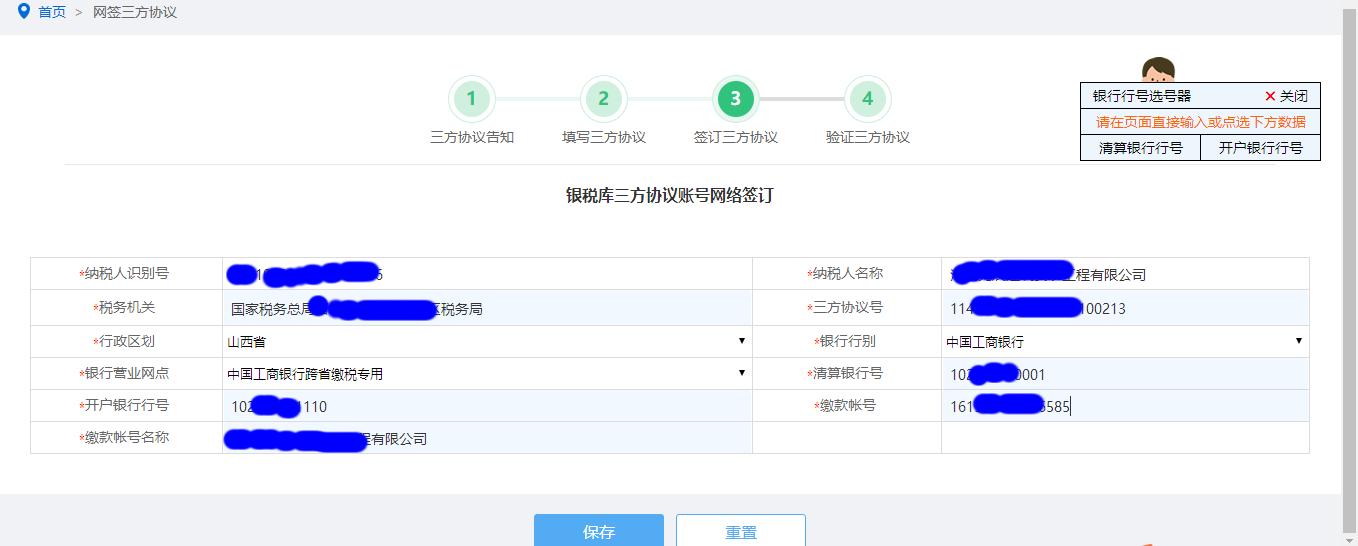Viewport: 1358px width, 546px height.
Task: Open the 银行营业网点 dropdown
Action: click(x=487, y=373)
